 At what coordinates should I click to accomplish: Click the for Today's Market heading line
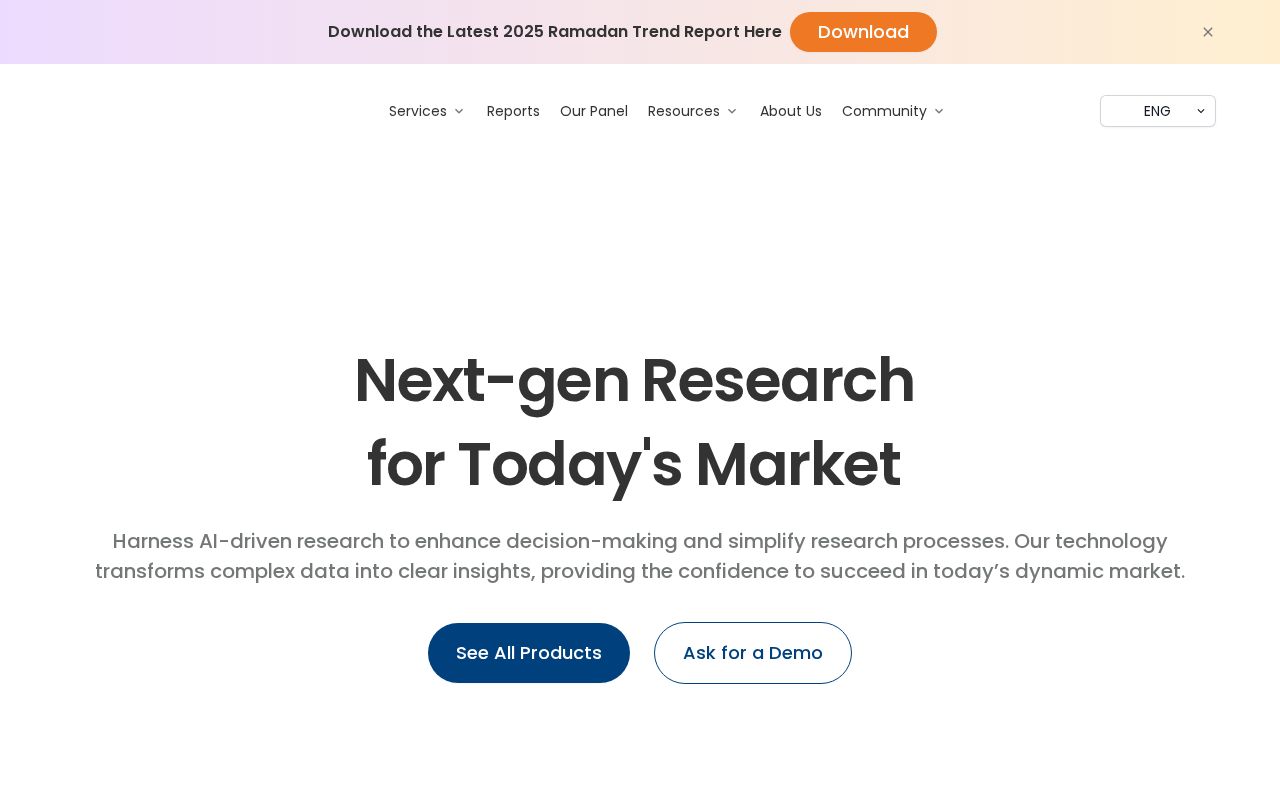click(x=634, y=465)
